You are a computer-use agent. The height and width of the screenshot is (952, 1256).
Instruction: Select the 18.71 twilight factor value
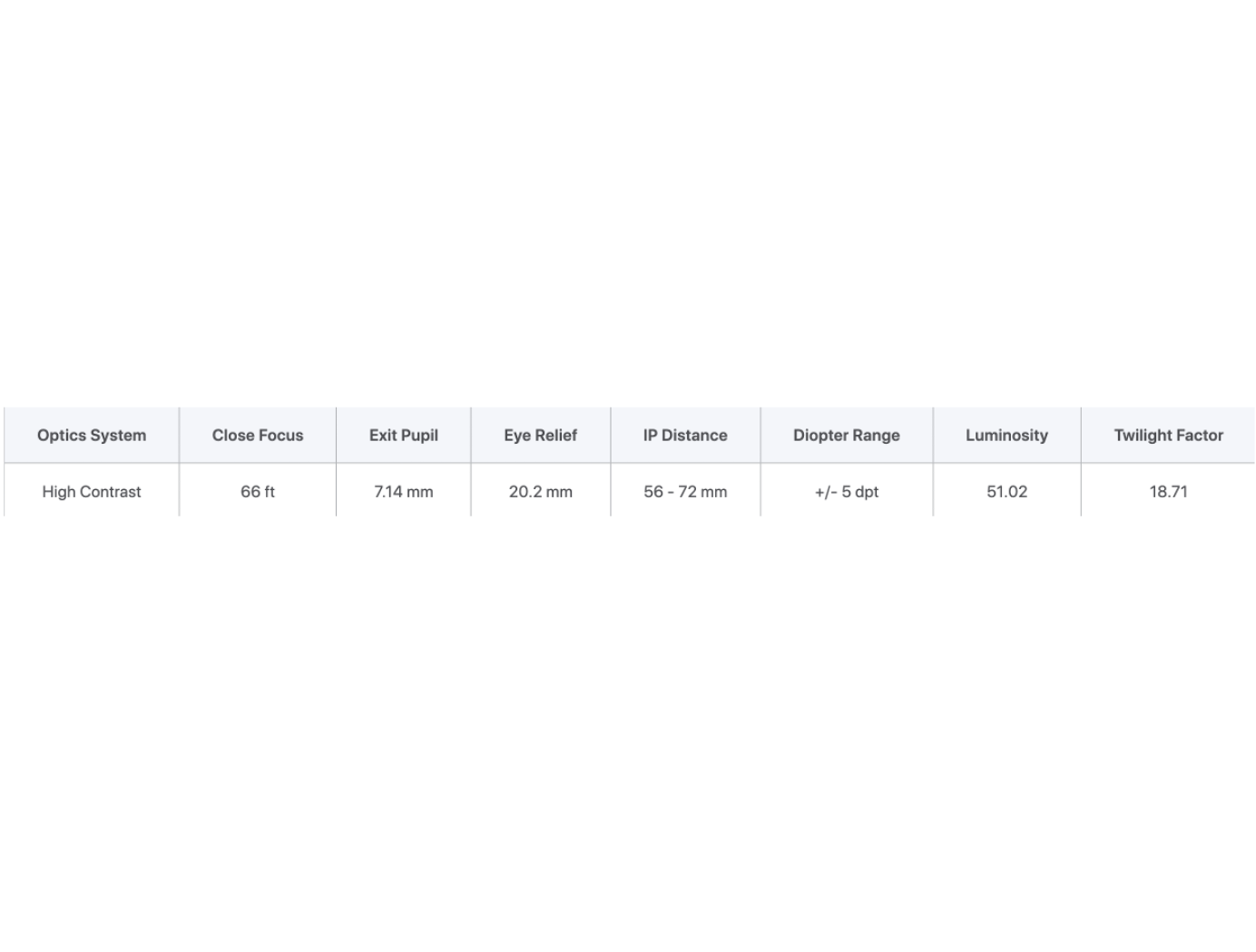[x=1169, y=492]
